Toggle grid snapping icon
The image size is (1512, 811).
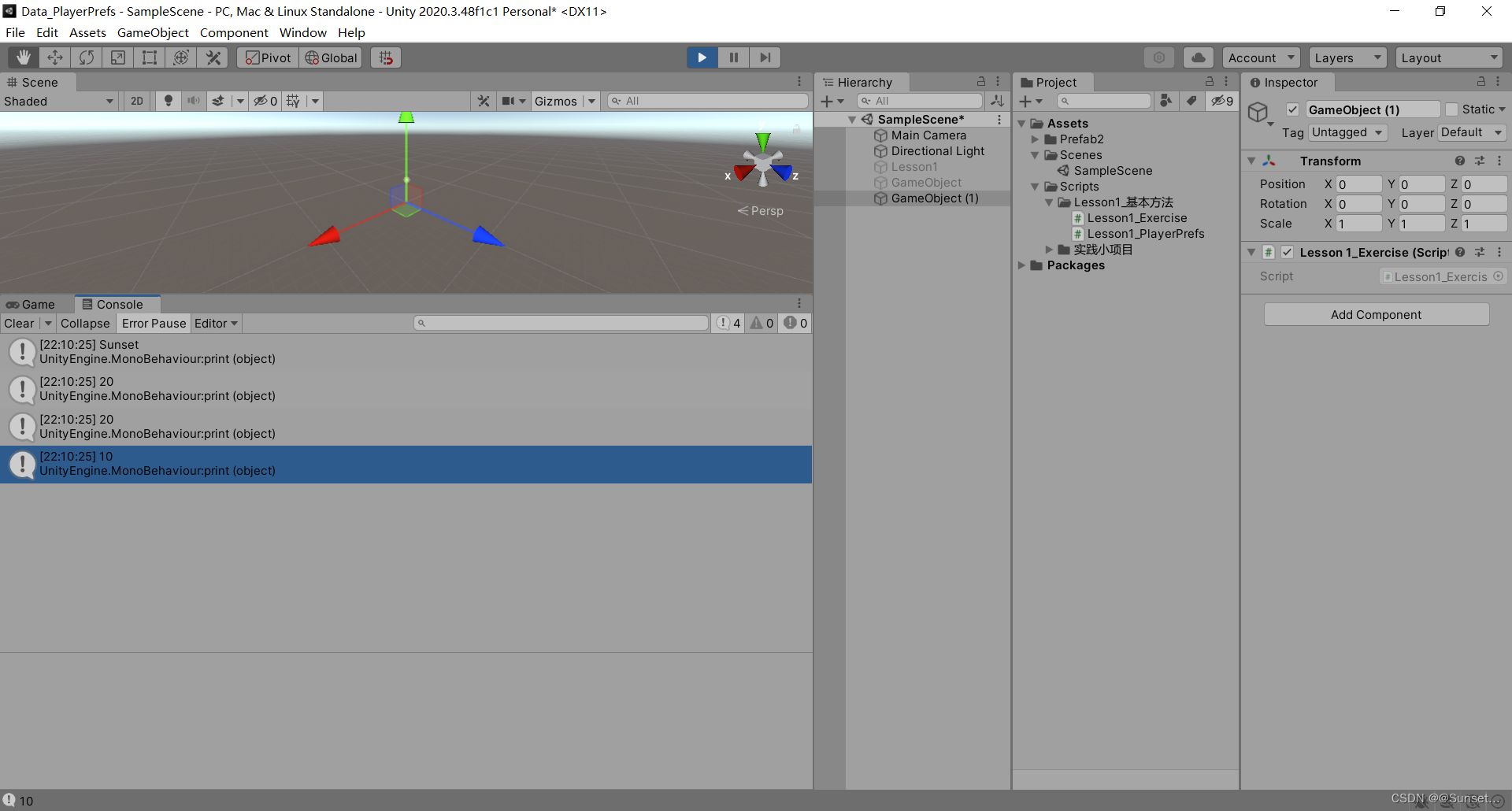tap(386, 57)
